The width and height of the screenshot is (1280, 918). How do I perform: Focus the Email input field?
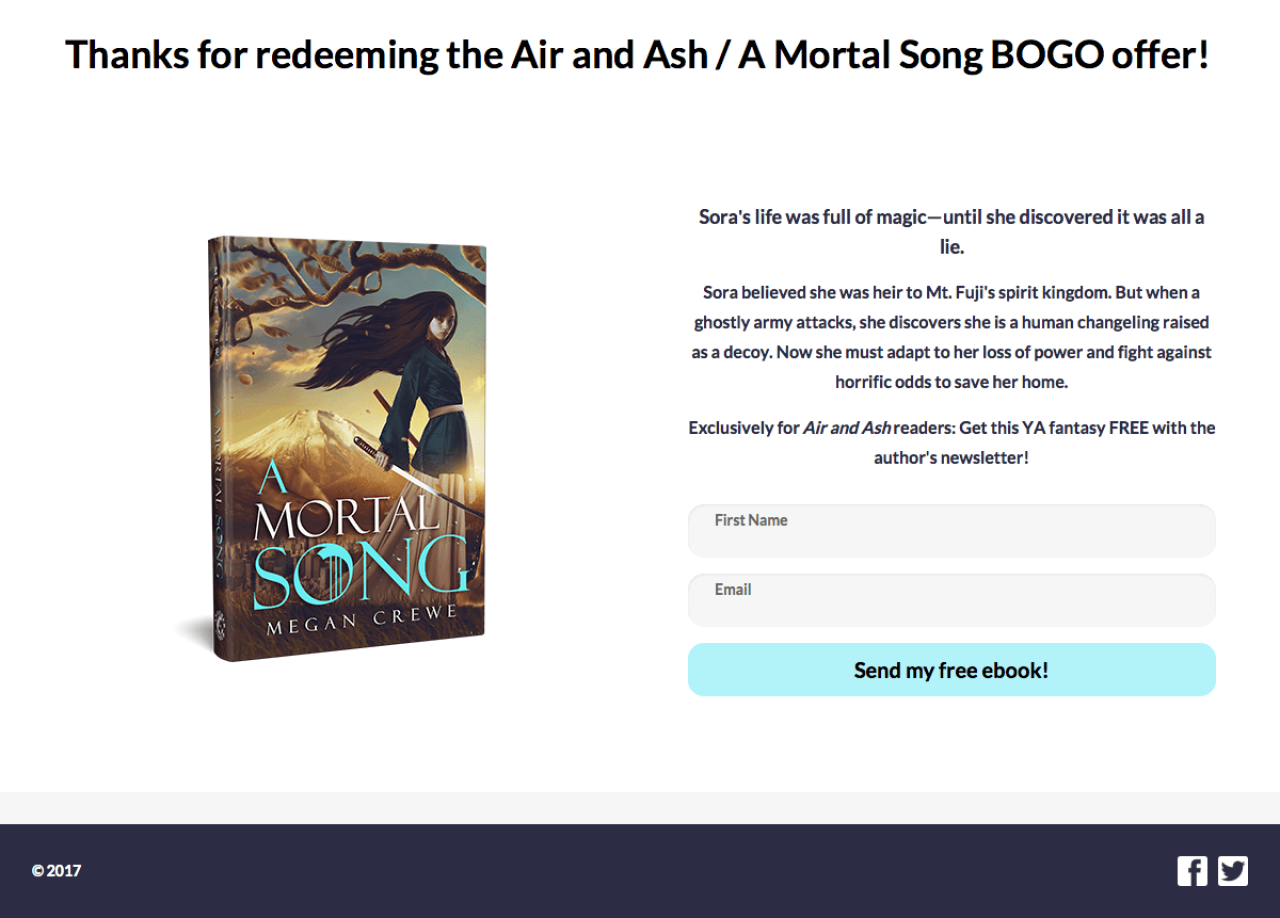tap(951, 607)
